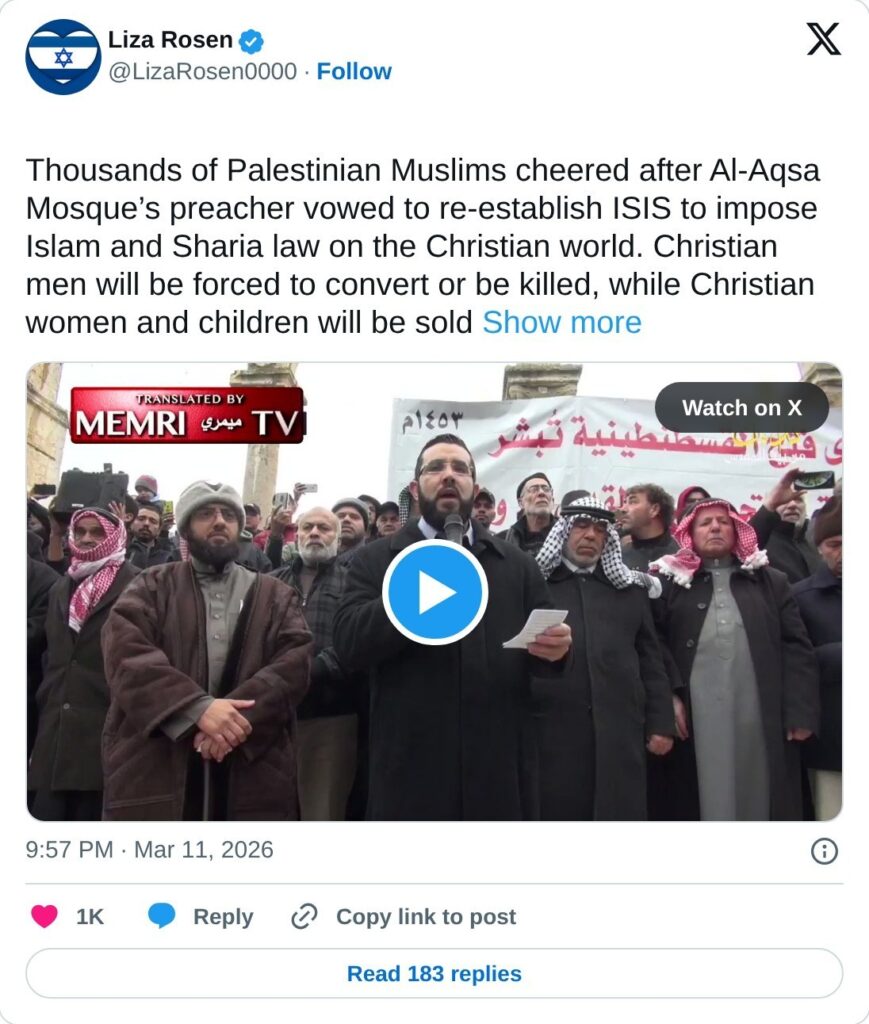Click the X logo icon
Image resolution: width=869 pixels, height=1024 pixels.
823,39
